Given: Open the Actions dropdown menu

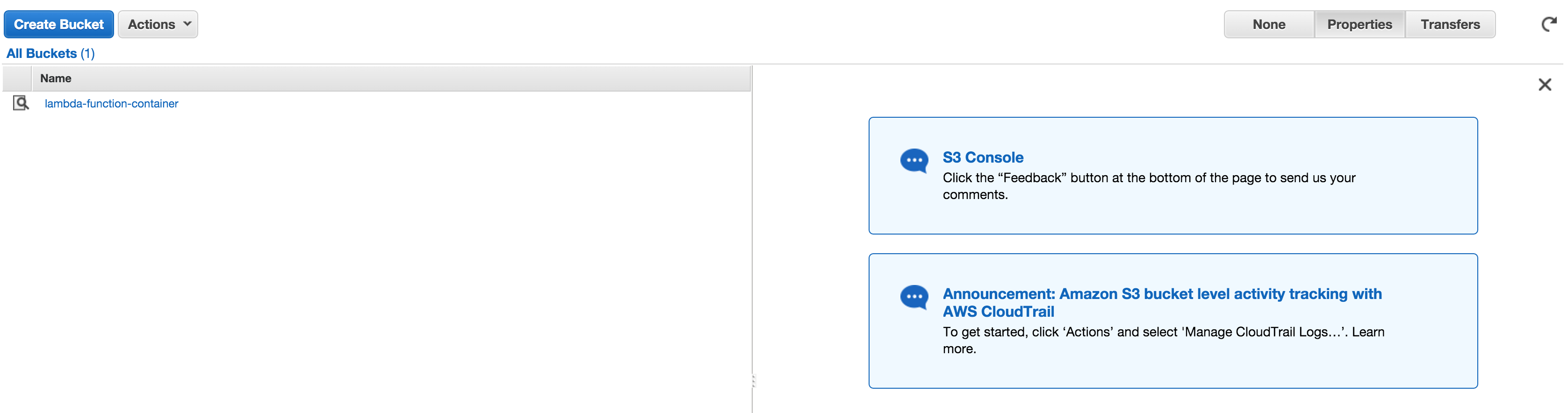Looking at the screenshot, I should pos(158,24).
